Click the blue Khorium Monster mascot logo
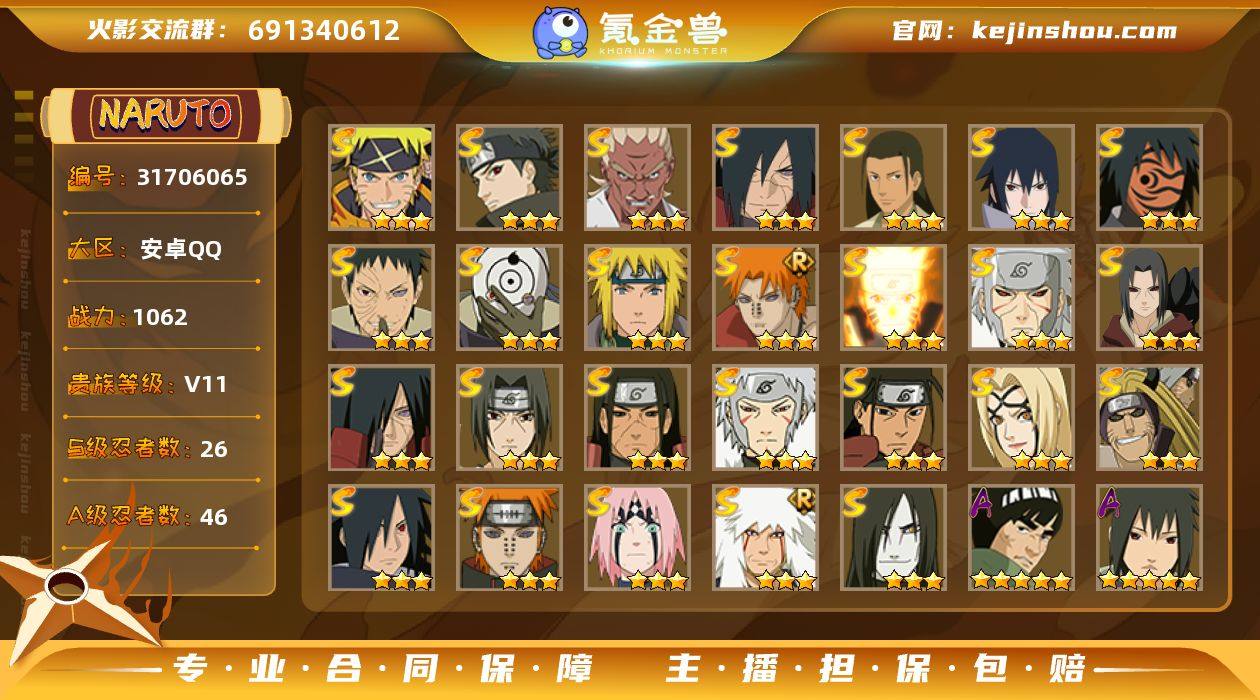Image resolution: width=1260 pixels, height=700 pixels. point(560,32)
